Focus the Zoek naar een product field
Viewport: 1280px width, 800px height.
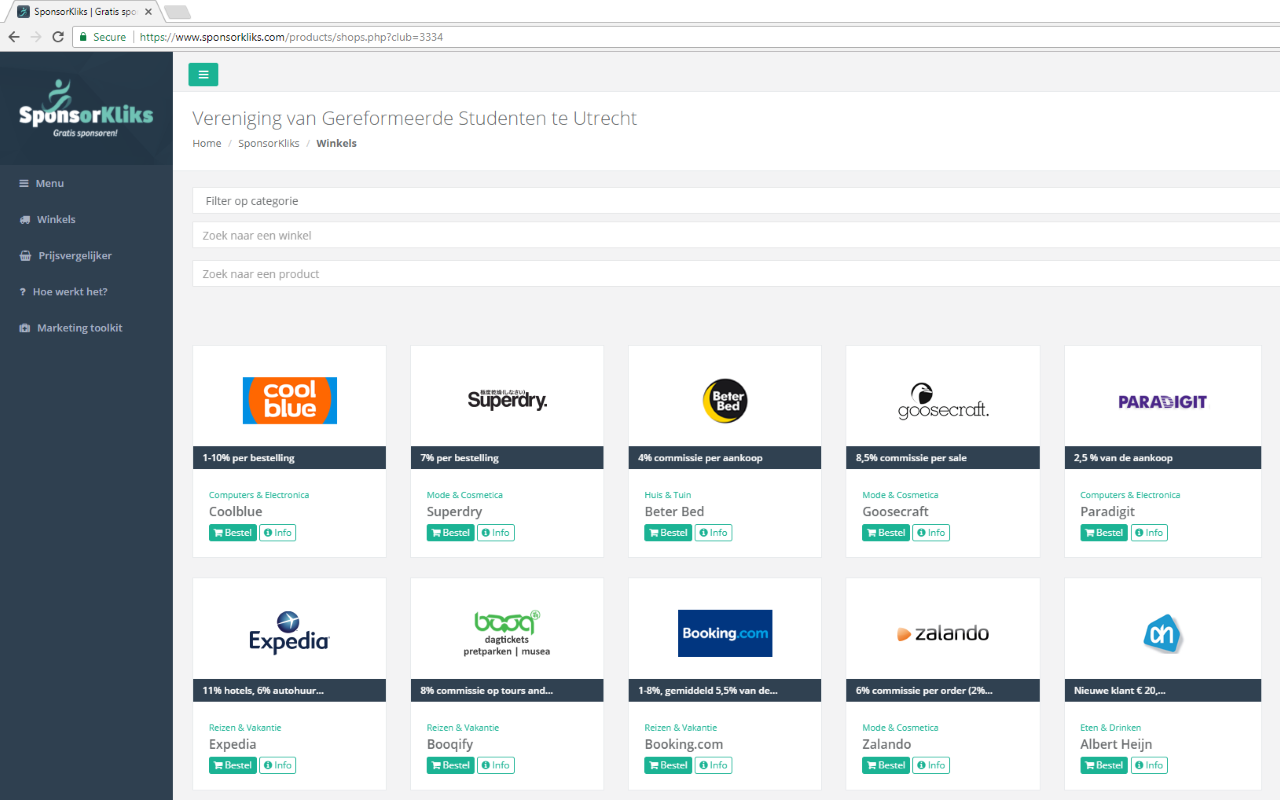point(736,274)
